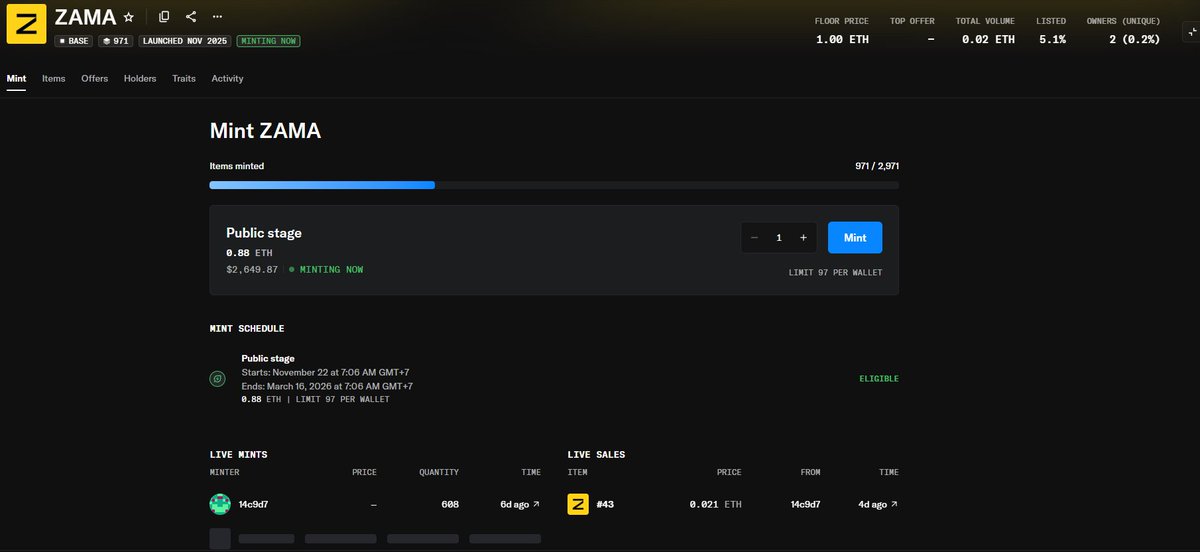Increase mint quantity with plus button
The width and height of the screenshot is (1200, 552).
click(803, 238)
